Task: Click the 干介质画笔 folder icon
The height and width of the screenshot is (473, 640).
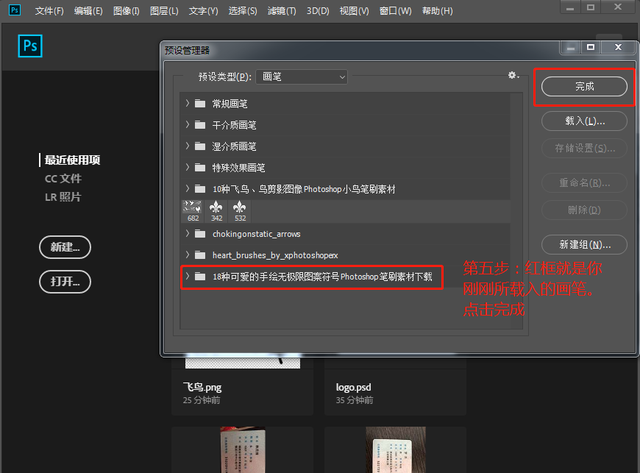Action: tap(200, 124)
